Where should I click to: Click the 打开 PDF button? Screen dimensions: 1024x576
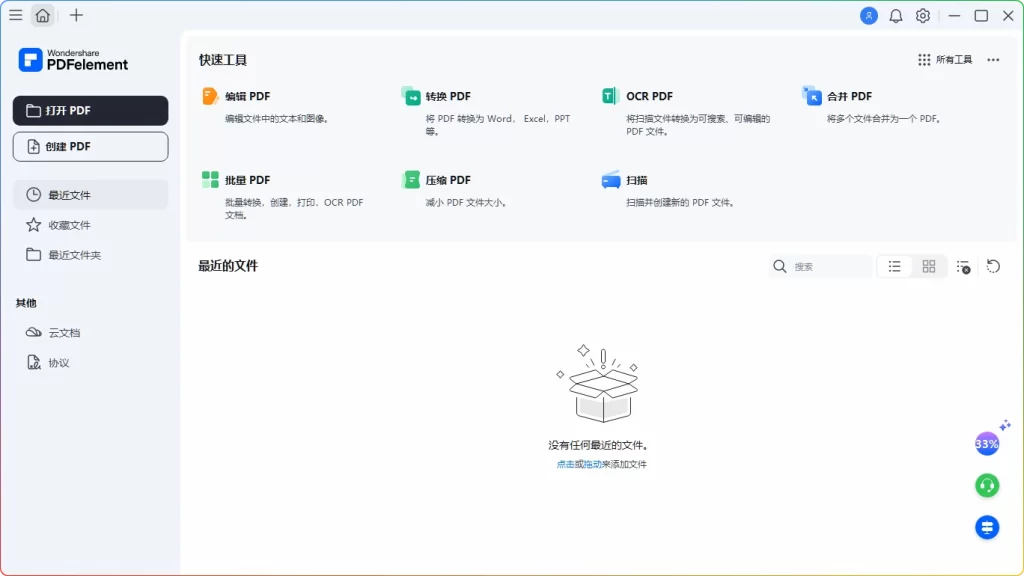pyautogui.click(x=90, y=111)
